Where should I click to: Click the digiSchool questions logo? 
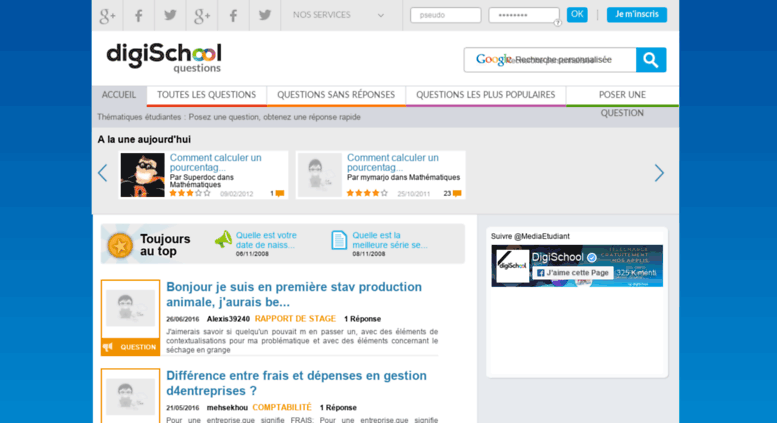click(x=164, y=58)
